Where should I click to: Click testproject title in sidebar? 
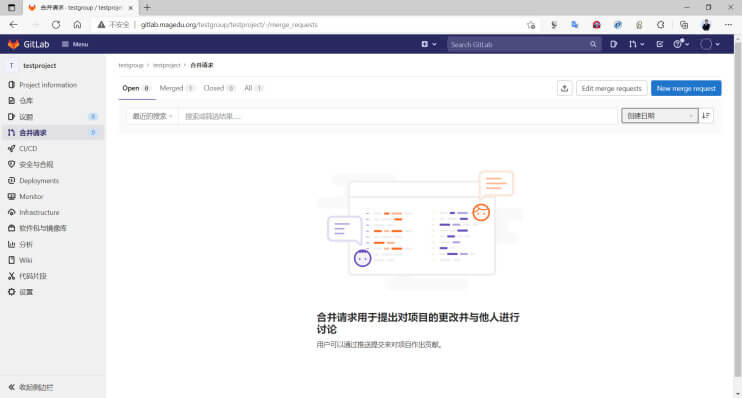click(x=40, y=66)
